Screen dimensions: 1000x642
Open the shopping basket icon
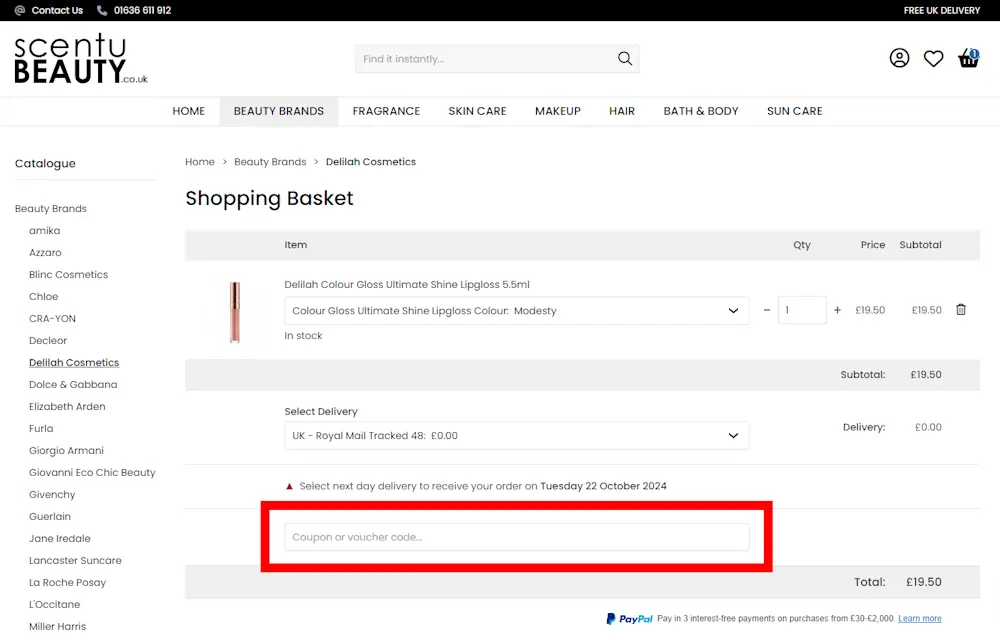(x=968, y=58)
